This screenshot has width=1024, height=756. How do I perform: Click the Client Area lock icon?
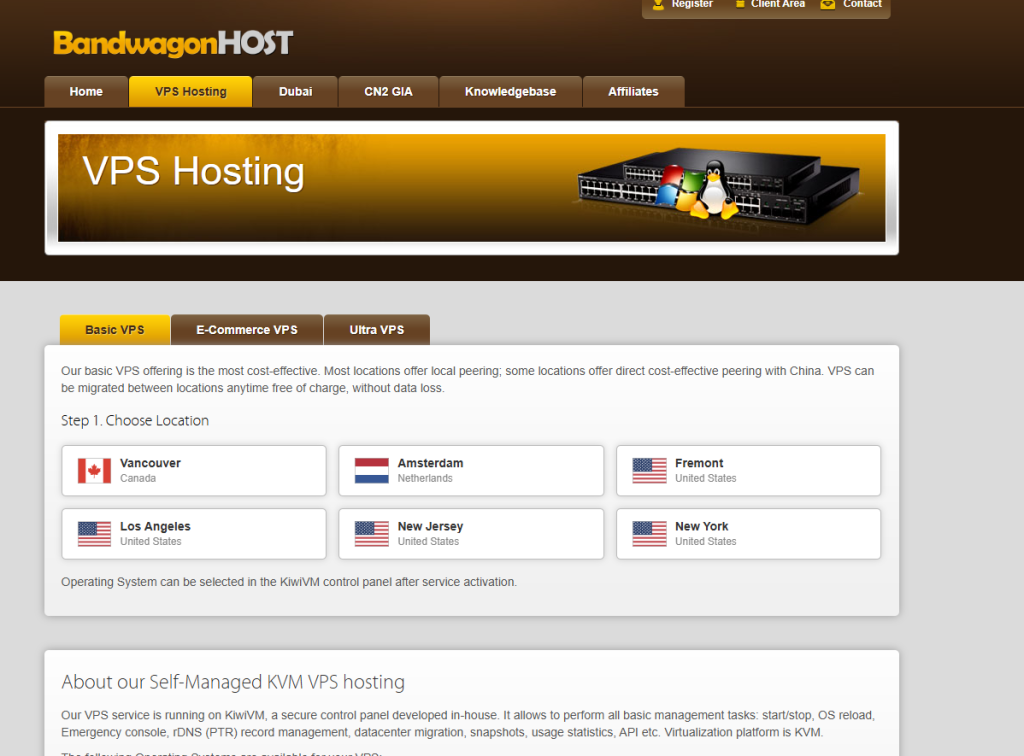click(740, 4)
